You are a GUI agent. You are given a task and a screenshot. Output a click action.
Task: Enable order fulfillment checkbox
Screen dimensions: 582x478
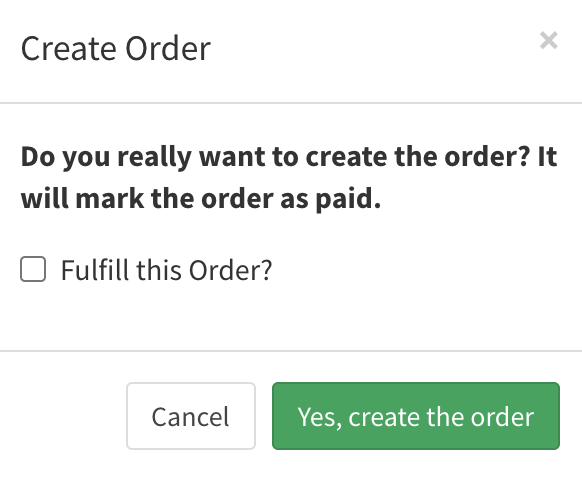(x=33, y=269)
